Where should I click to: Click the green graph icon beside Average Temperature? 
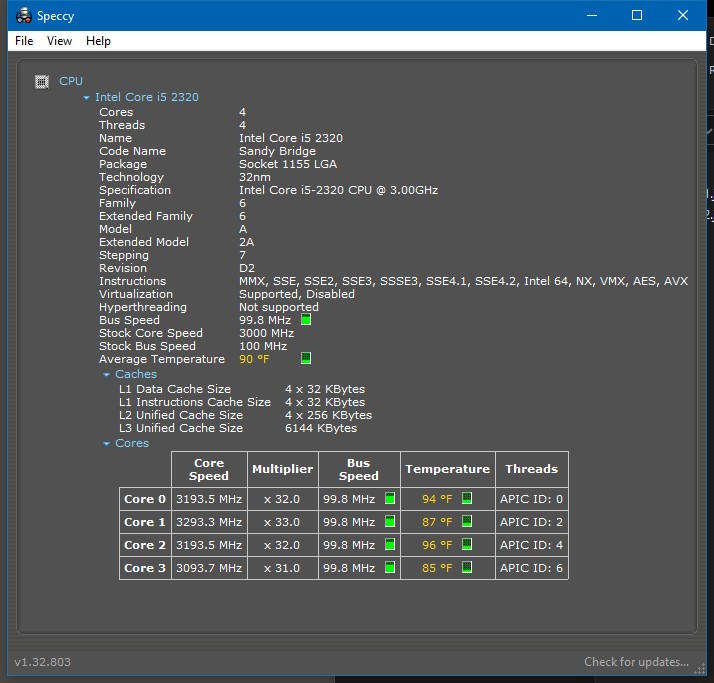(306, 358)
